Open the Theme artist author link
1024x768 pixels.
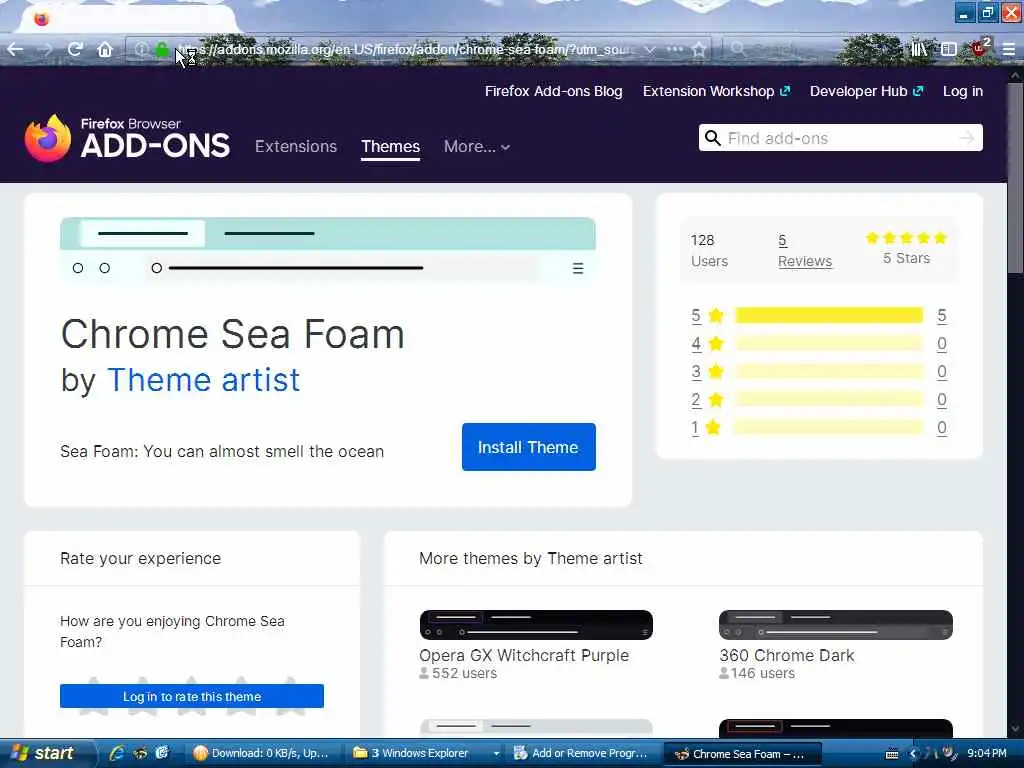point(203,380)
